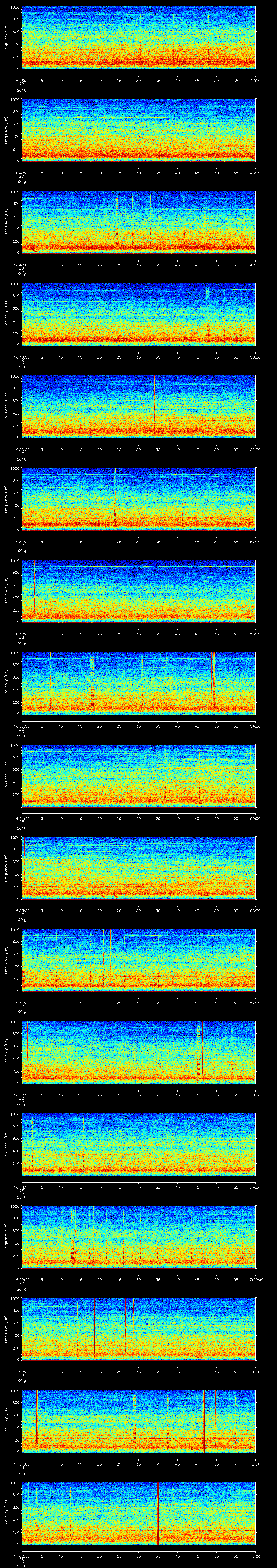Open the spectrogram panel starting at 16:57:00
277x1568 pixels.
(x=138, y=1052)
